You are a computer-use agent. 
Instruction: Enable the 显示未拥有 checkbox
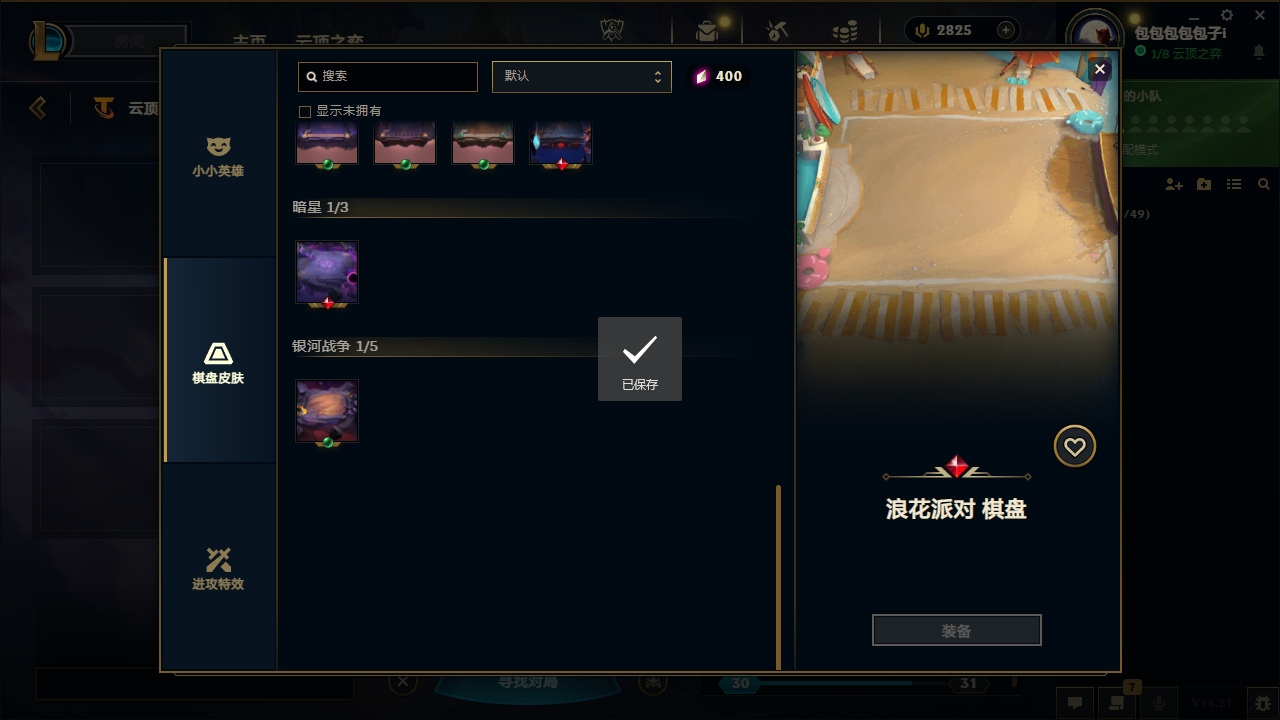coord(305,111)
